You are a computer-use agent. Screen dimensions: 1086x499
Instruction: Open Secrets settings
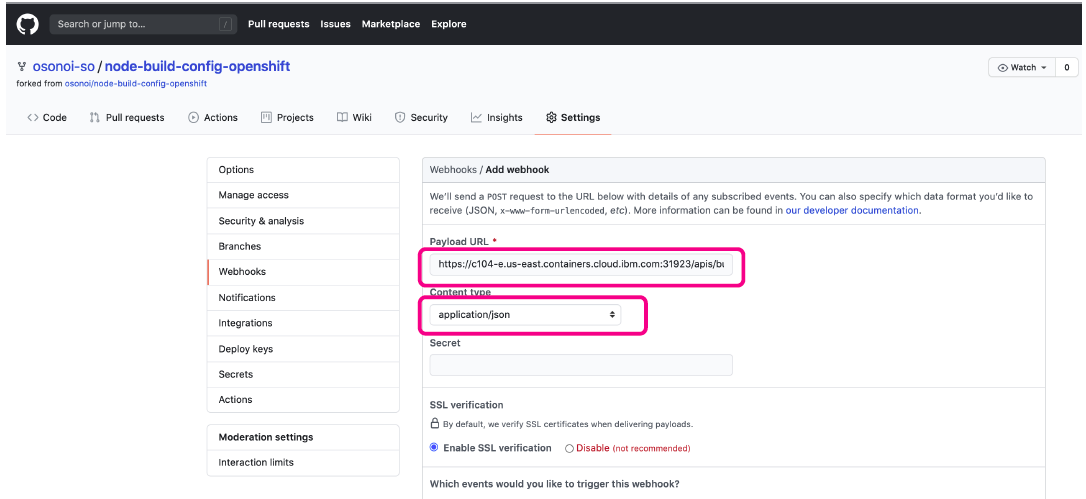tap(303, 374)
